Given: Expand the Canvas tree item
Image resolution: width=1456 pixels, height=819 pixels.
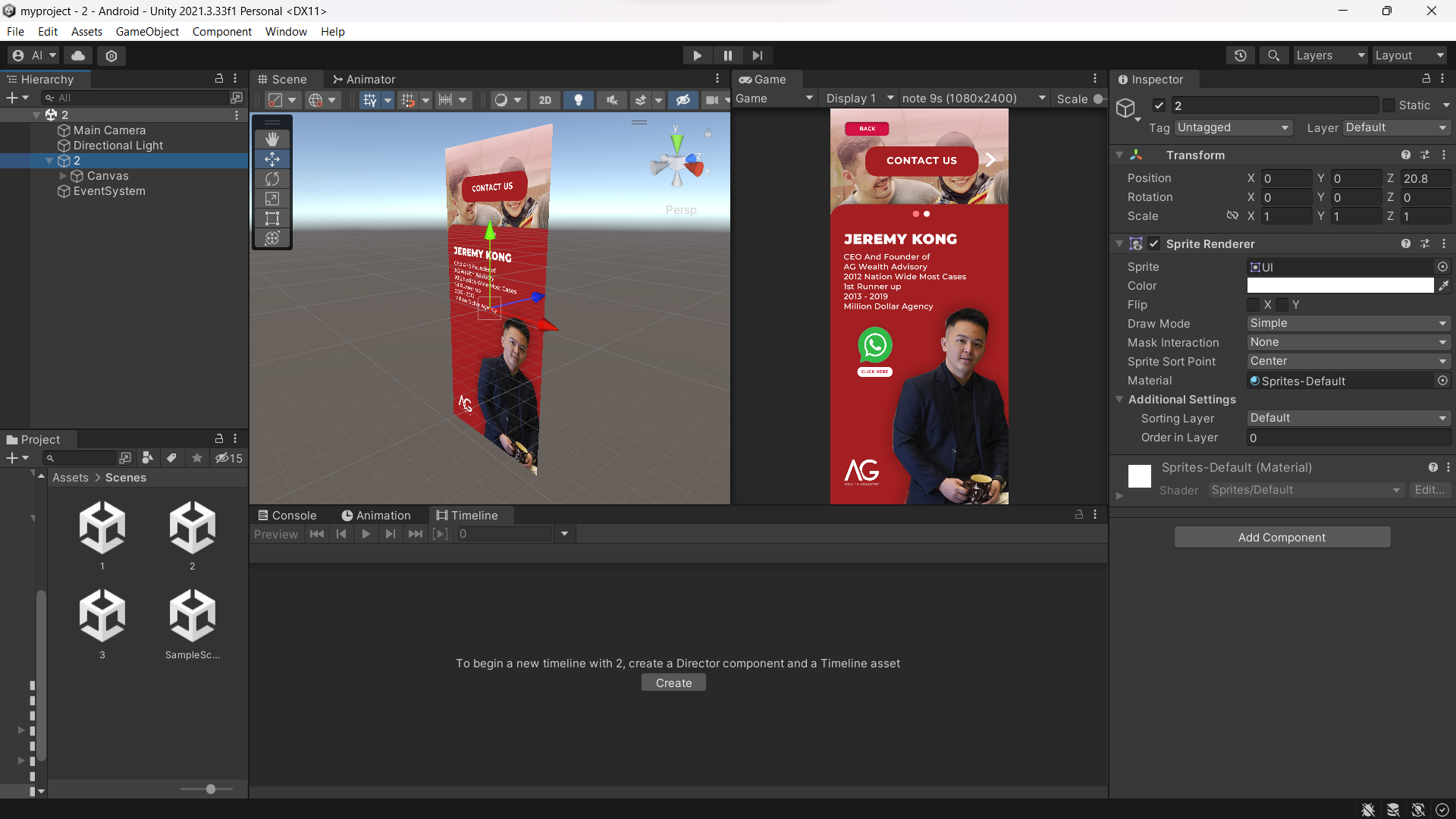Looking at the screenshot, I should [x=63, y=176].
